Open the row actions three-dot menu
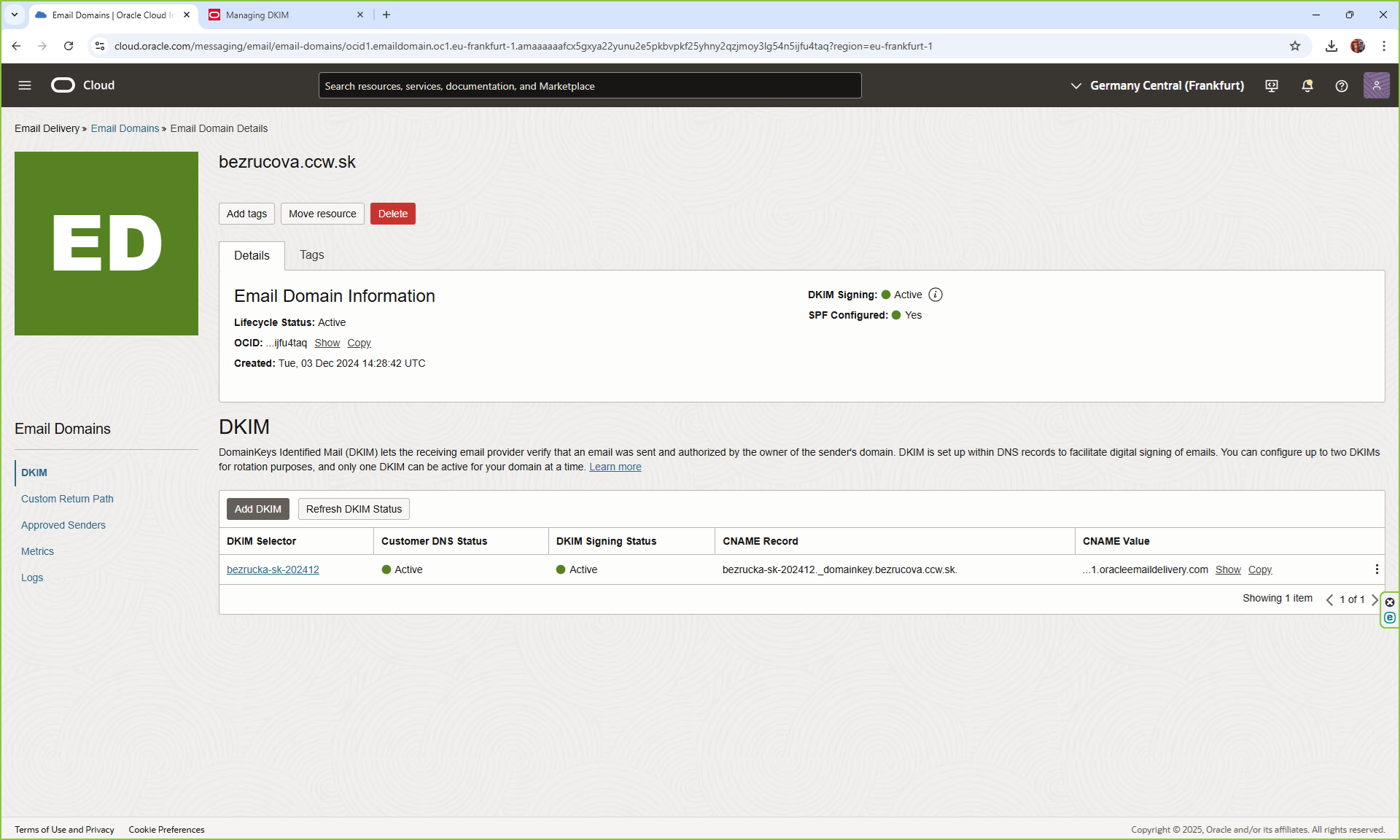 click(1377, 569)
